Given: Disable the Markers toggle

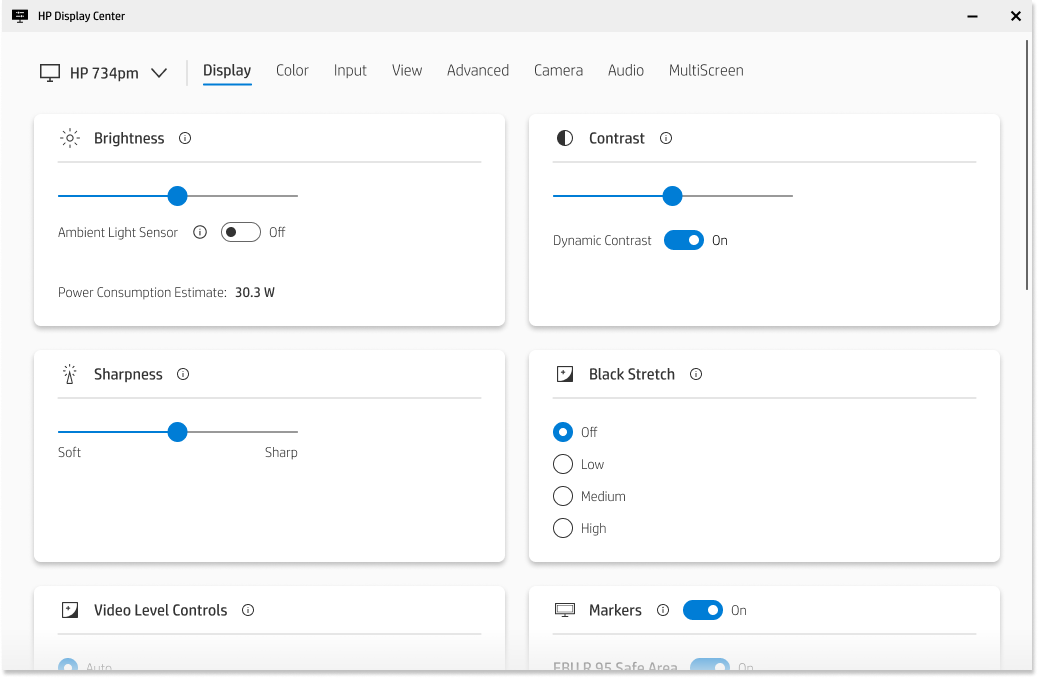Looking at the screenshot, I should (703, 611).
